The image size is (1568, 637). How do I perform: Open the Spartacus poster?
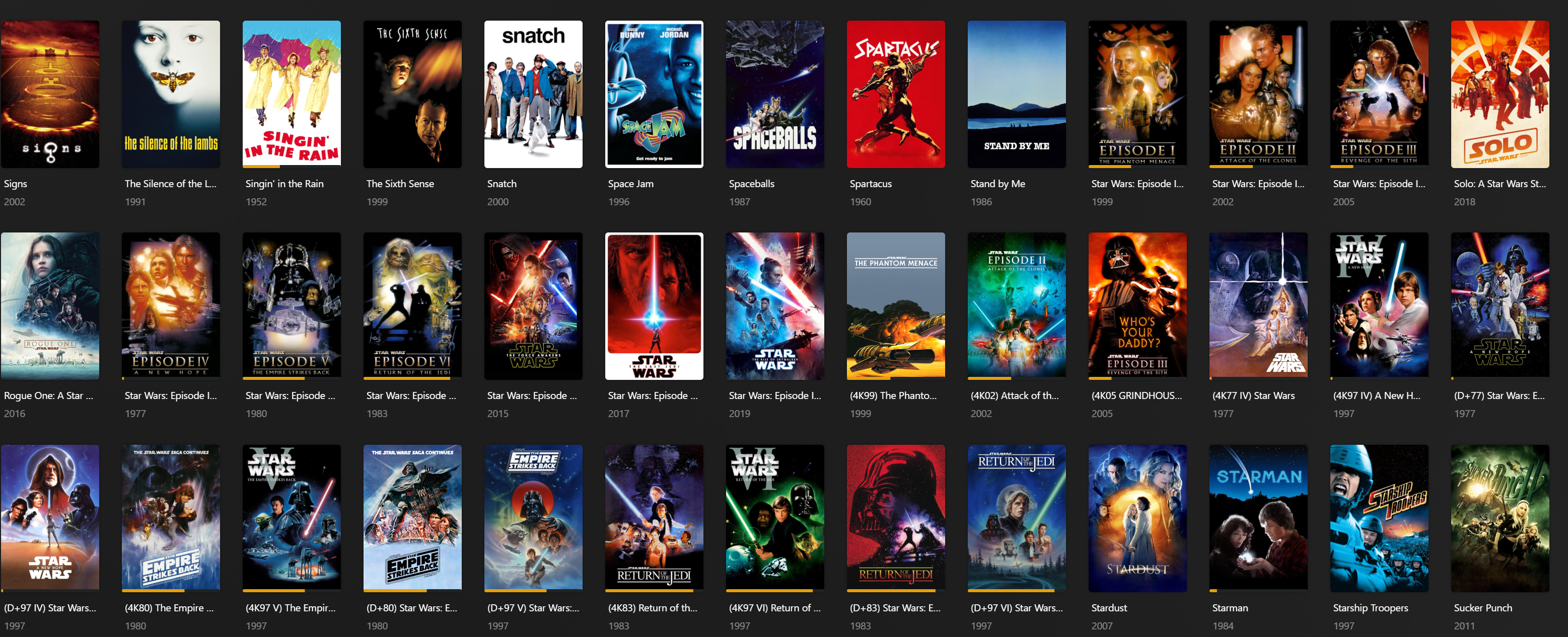(896, 94)
